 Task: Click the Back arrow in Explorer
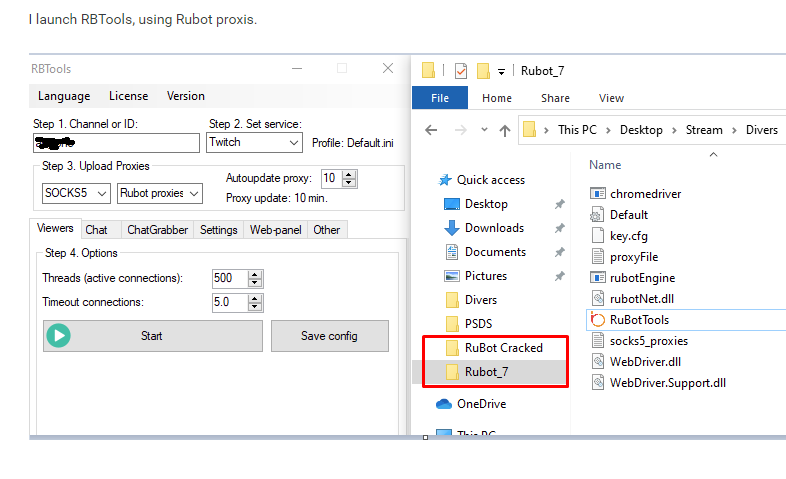point(431,130)
